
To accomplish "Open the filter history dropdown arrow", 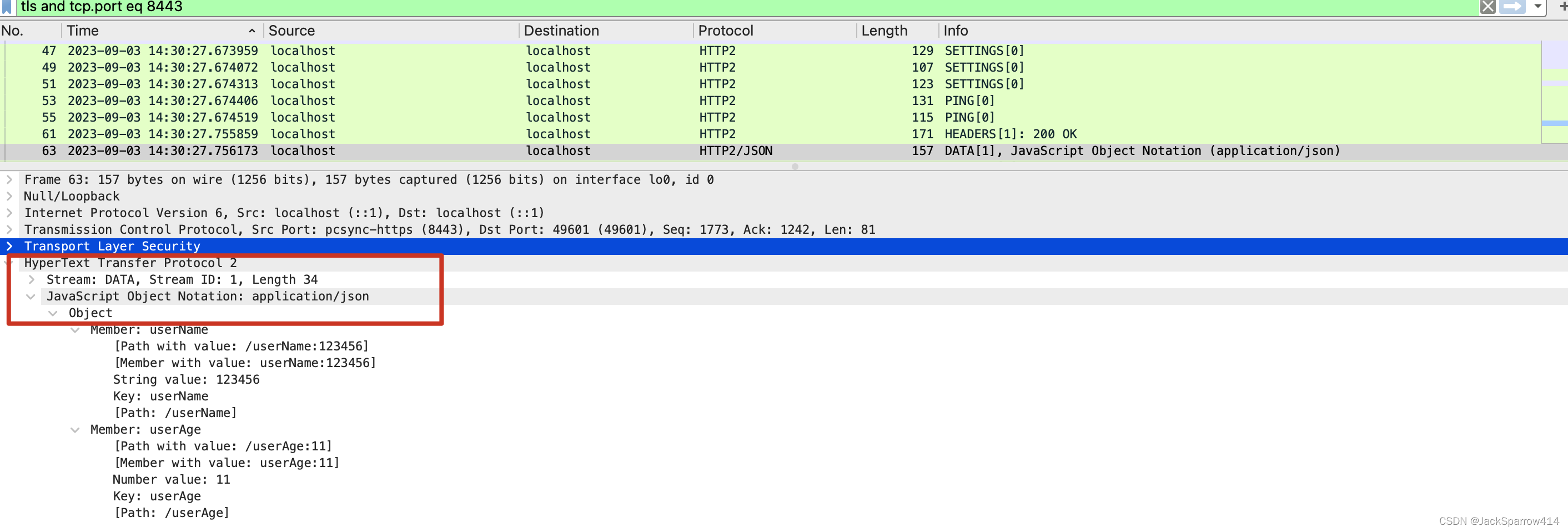I will click(x=1537, y=7).
